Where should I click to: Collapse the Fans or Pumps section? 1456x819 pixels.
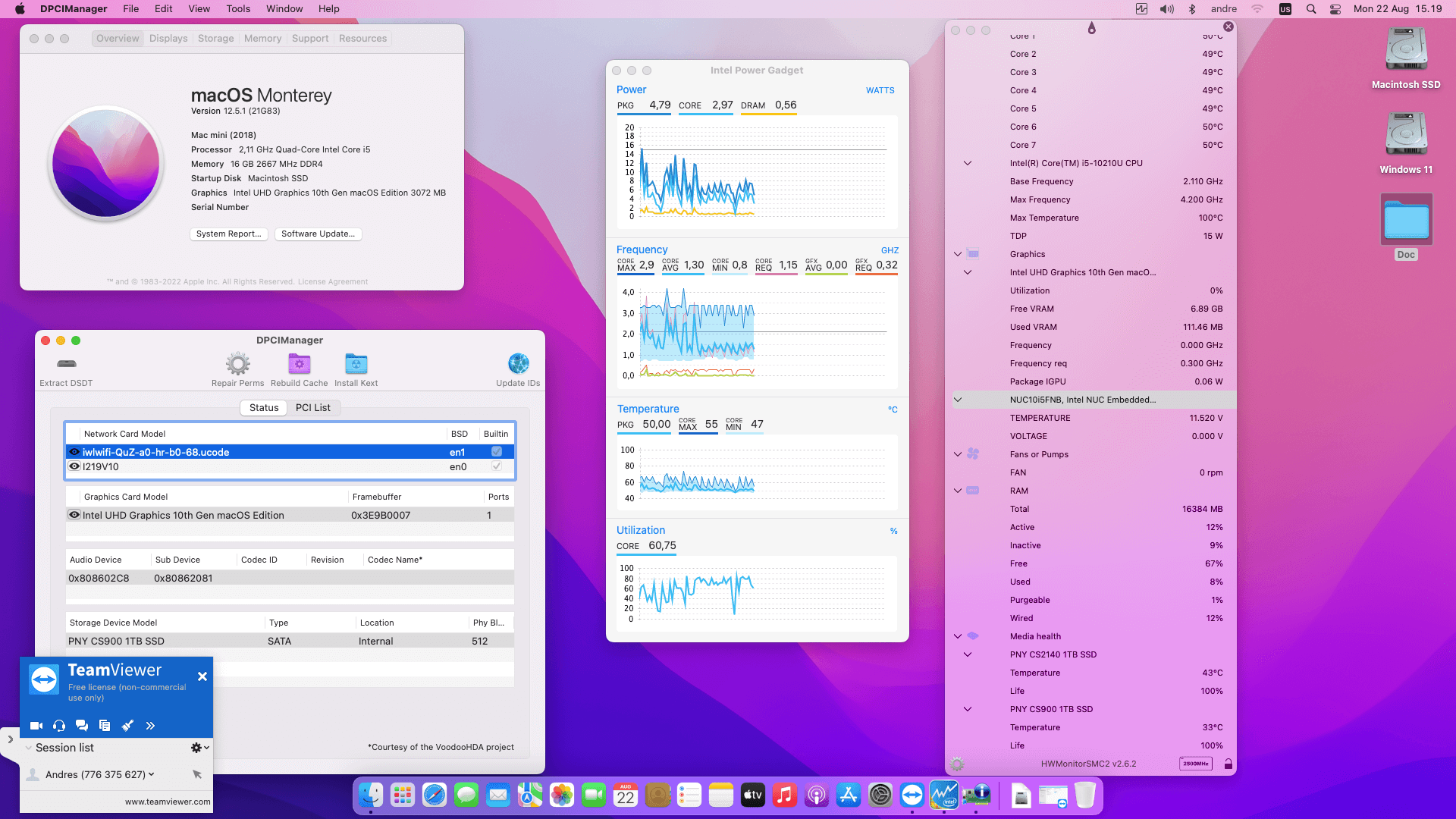click(958, 454)
